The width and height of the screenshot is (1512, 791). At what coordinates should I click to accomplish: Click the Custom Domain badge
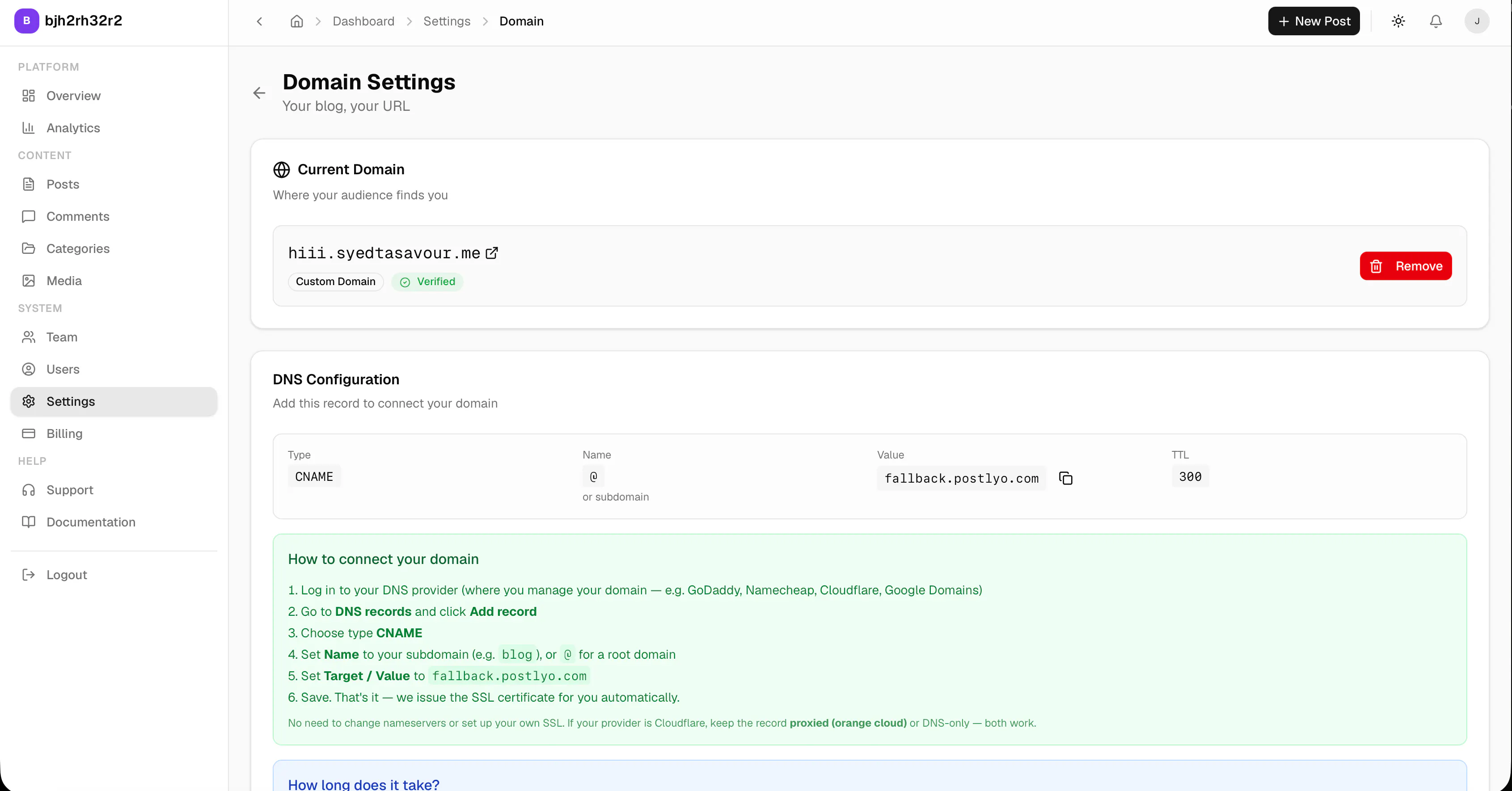click(336, 282)
